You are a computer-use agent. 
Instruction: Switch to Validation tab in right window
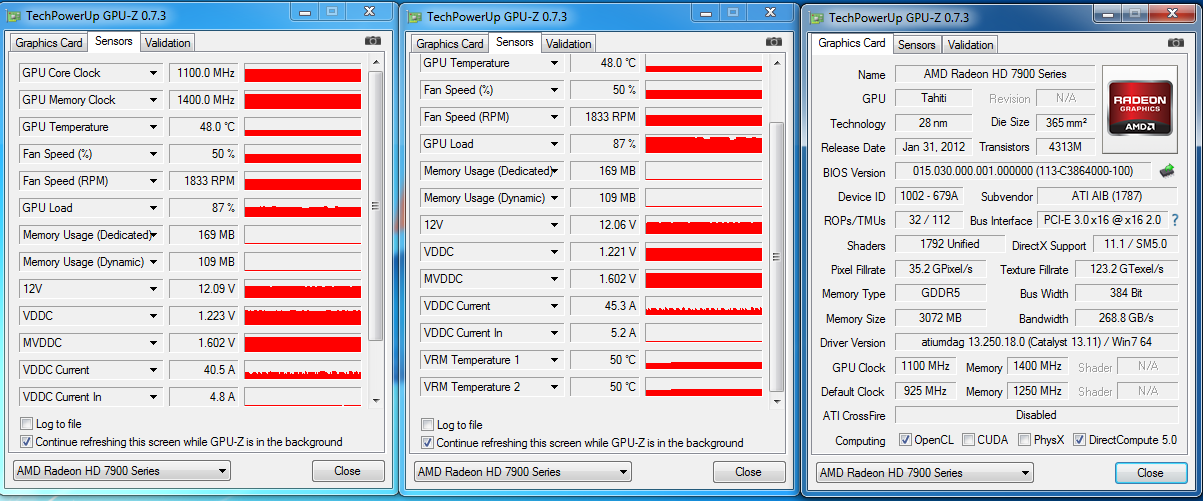point(970,45)
